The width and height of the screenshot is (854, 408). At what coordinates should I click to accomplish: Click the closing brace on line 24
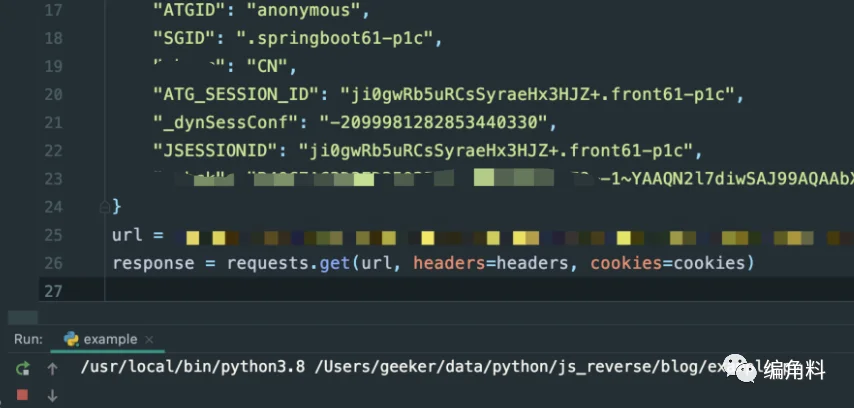117,207
